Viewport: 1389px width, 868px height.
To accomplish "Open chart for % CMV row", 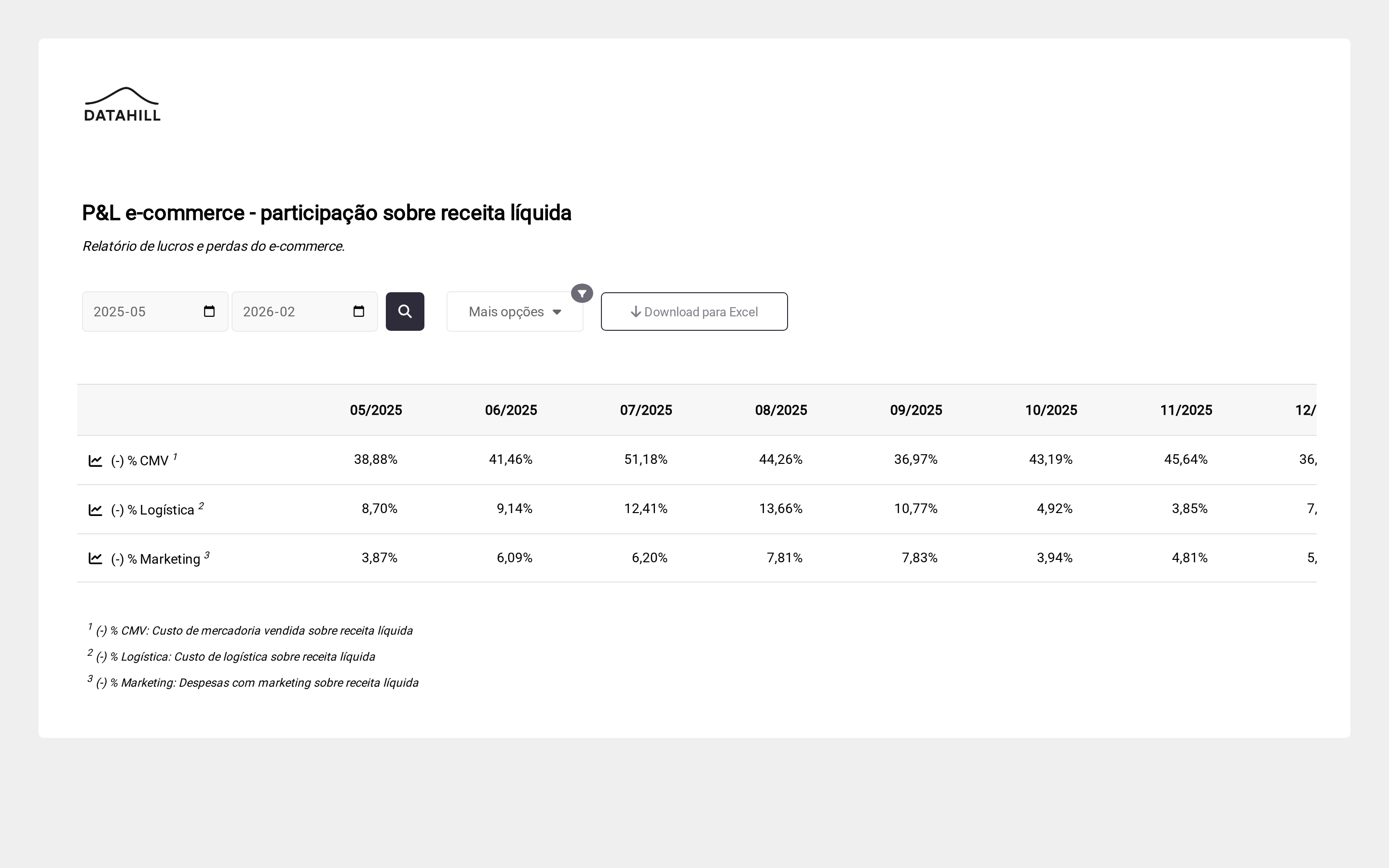I will point(95,461).
